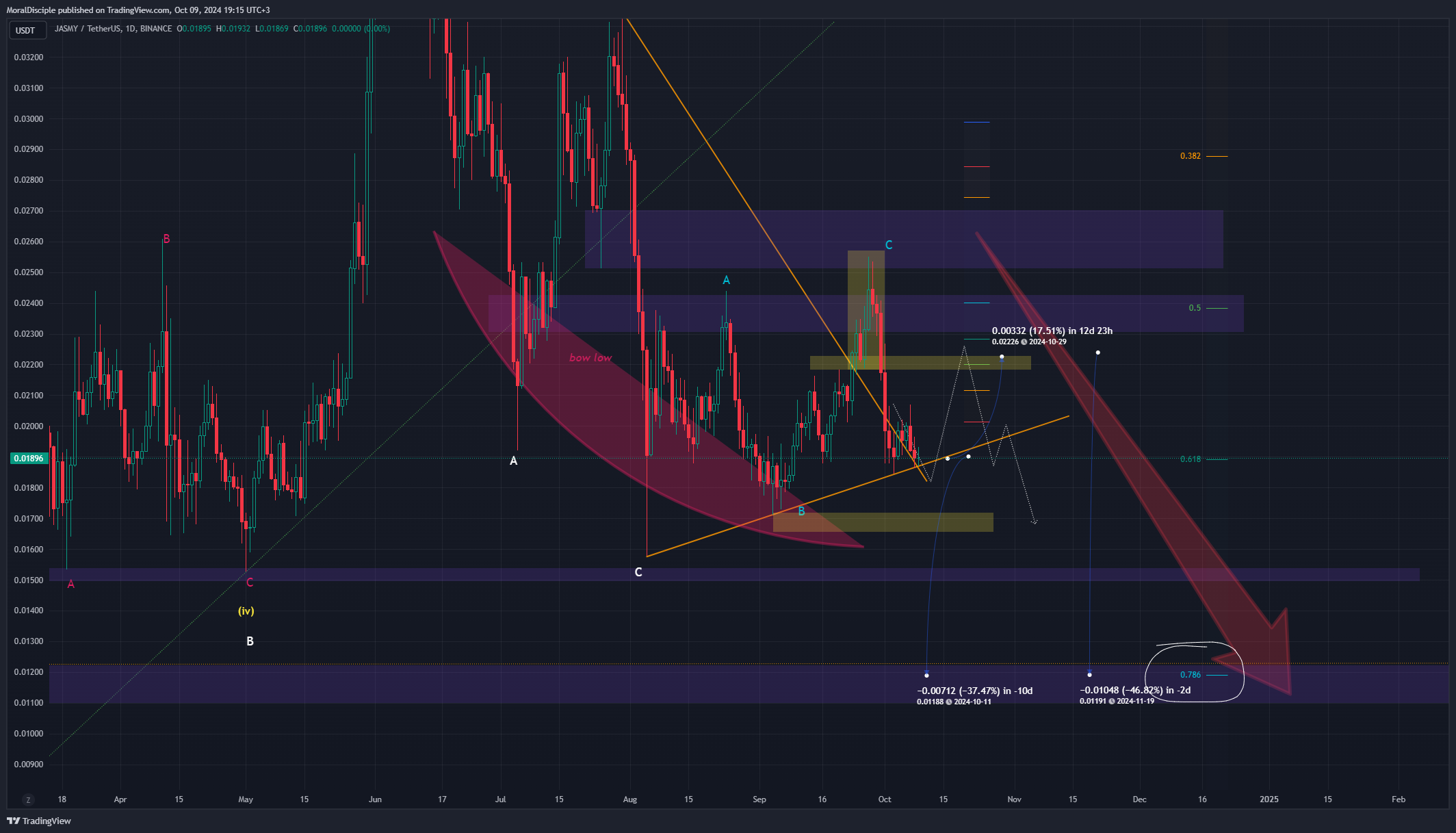The height and width of the screenshot is (833, 1456).
Task: Click the Oct label on time axis
Action: click(x=885, y=799)
